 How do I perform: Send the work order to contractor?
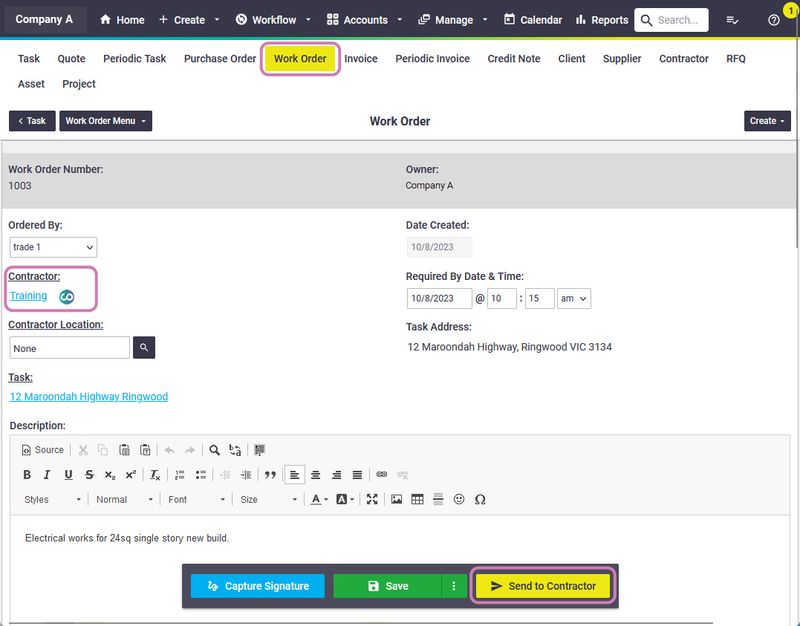(543, 586)
